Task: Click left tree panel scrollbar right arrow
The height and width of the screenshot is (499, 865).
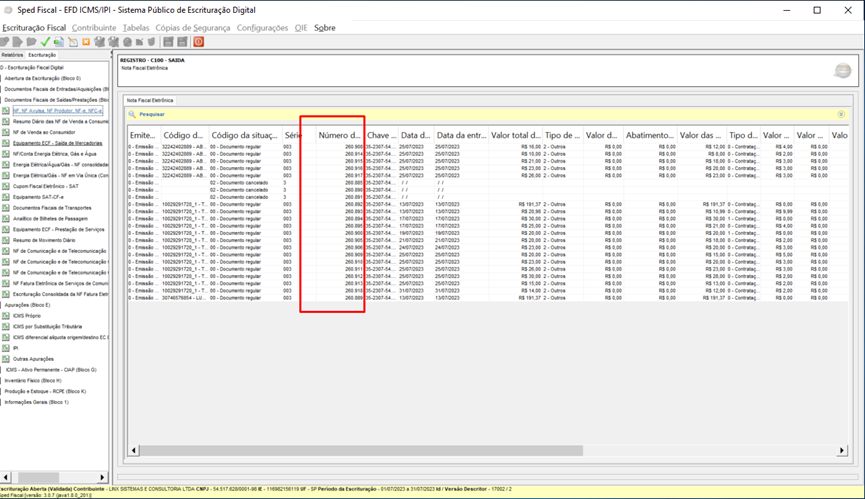Action: click(102, 477)
